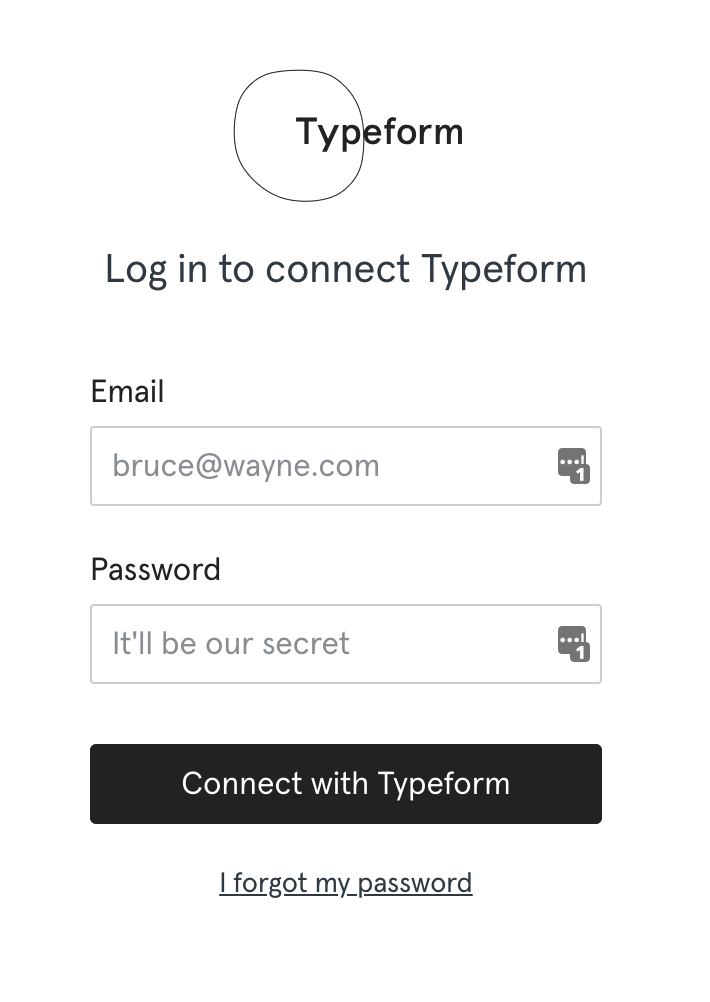
Task: Focus the Password input field
Action: click(346, 644)
